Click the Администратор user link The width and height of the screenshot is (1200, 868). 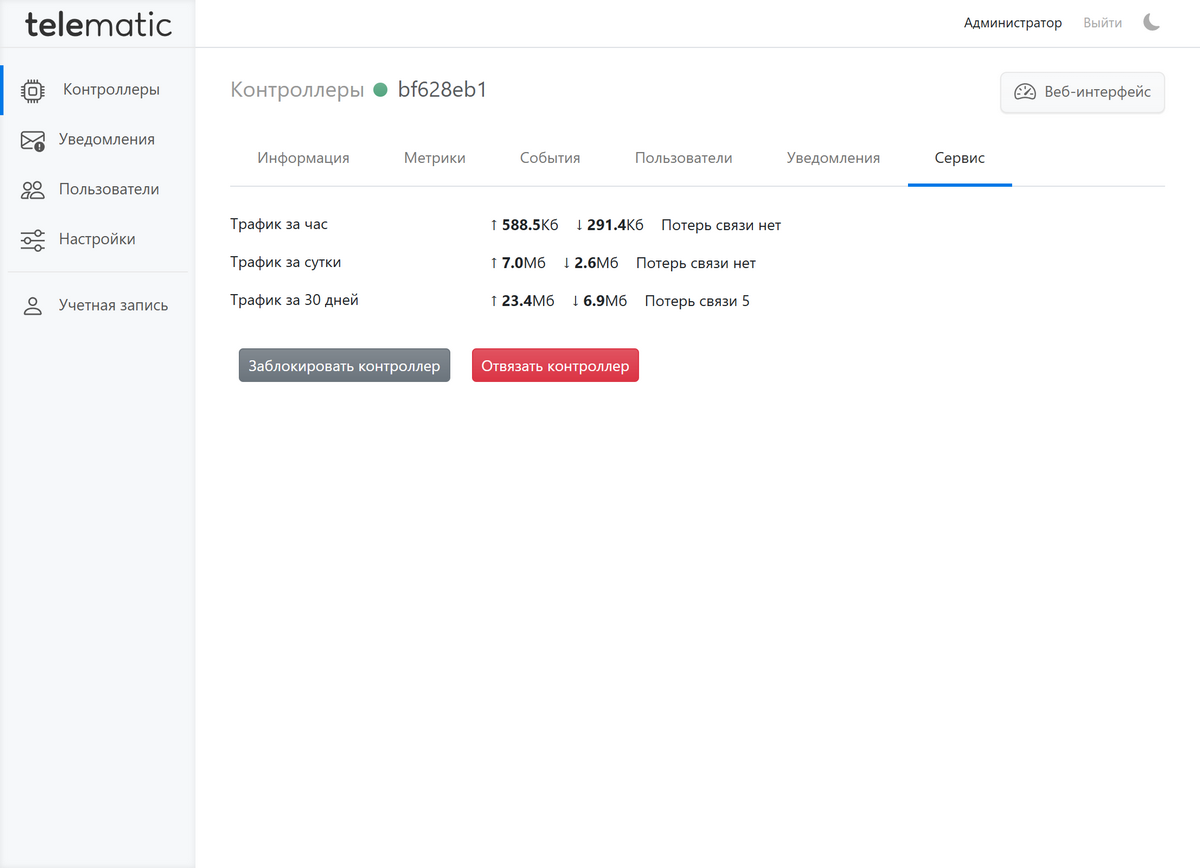coord(1012,22)
